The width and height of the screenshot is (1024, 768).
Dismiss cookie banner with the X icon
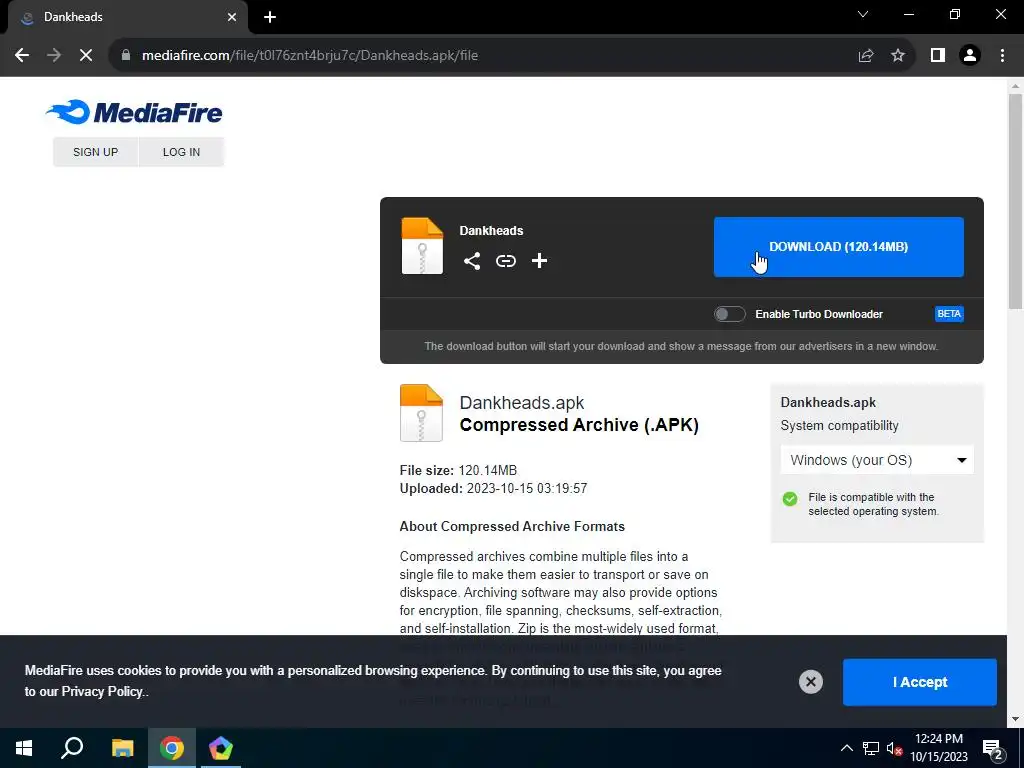[810, 682]
